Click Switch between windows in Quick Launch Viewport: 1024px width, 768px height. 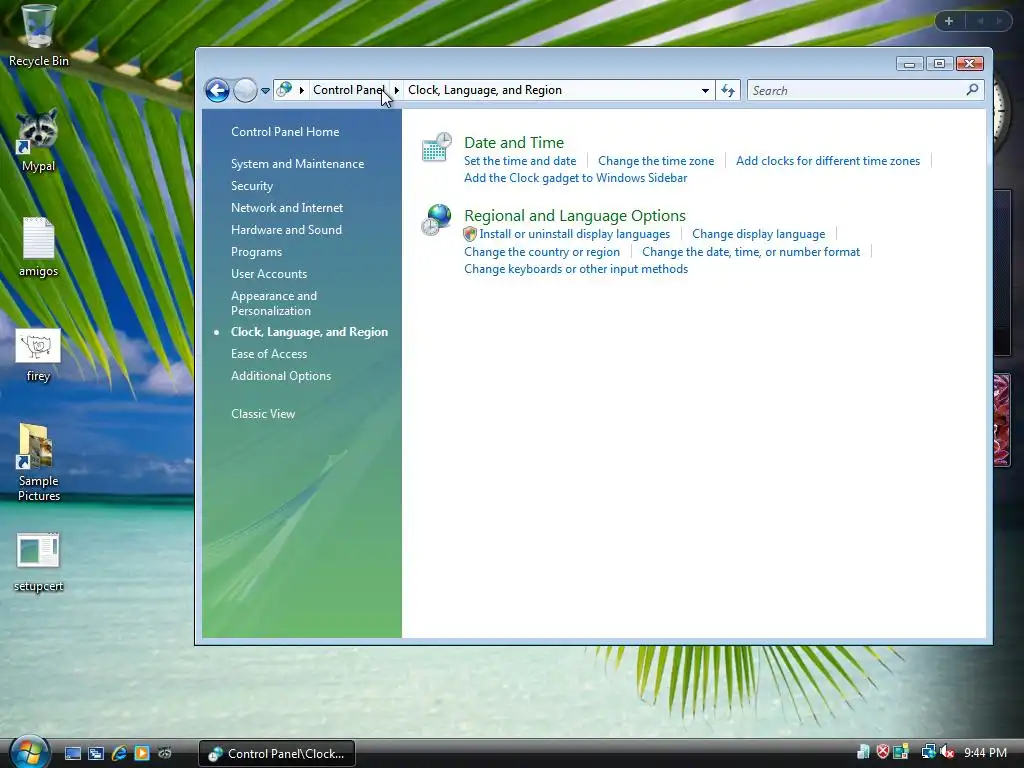click(x=96, y=754)
